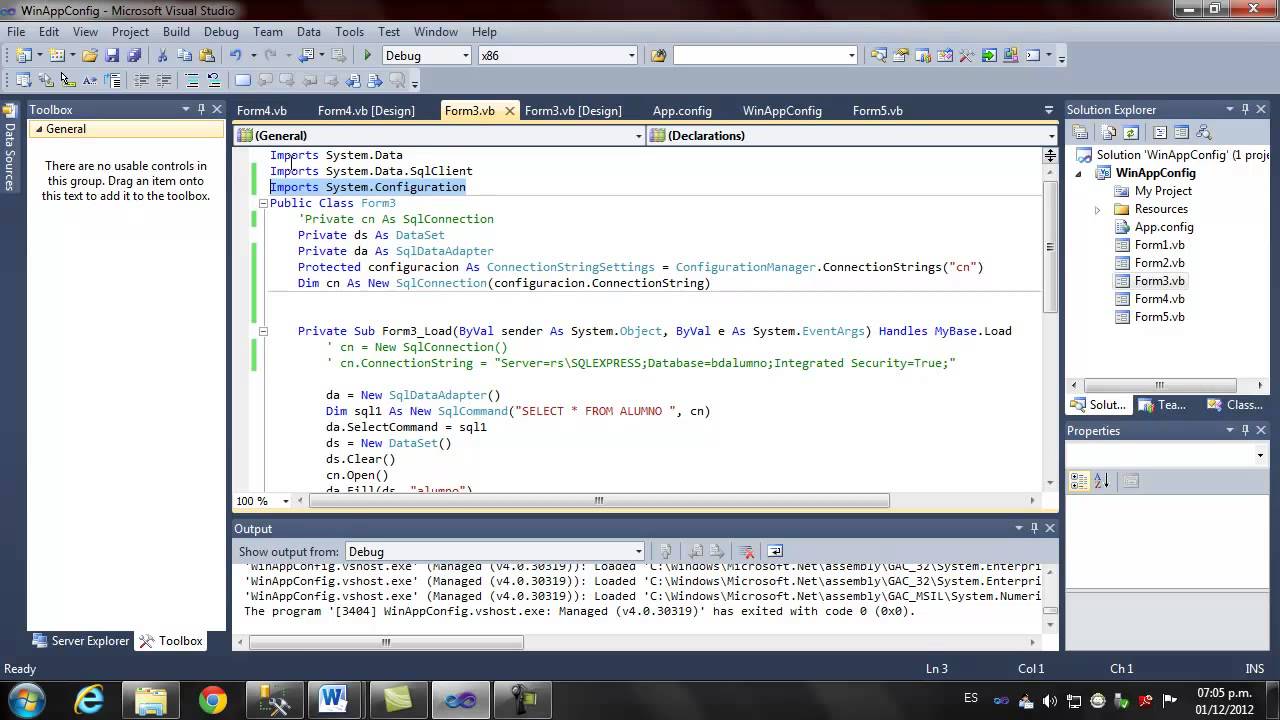Start debugging with the green play icon

click(x=367, y=55)
